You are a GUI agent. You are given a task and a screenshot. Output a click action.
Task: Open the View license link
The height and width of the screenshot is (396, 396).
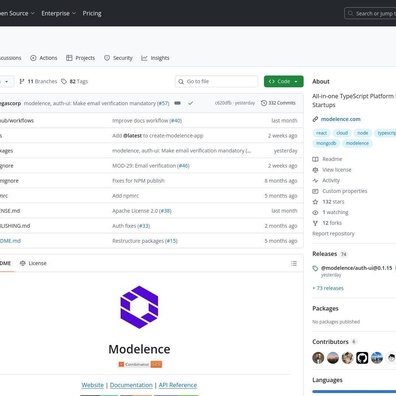337,170
